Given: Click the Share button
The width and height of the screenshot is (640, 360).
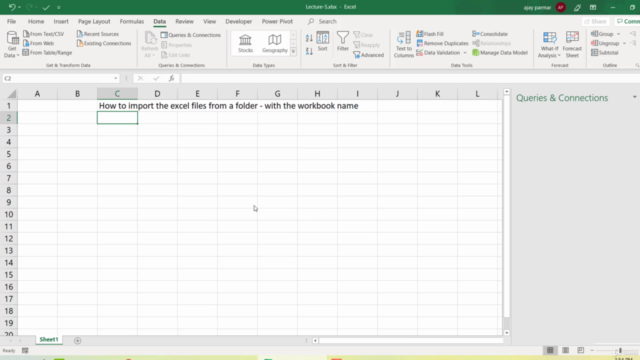Looking at the screenshot, I should 596,21.
